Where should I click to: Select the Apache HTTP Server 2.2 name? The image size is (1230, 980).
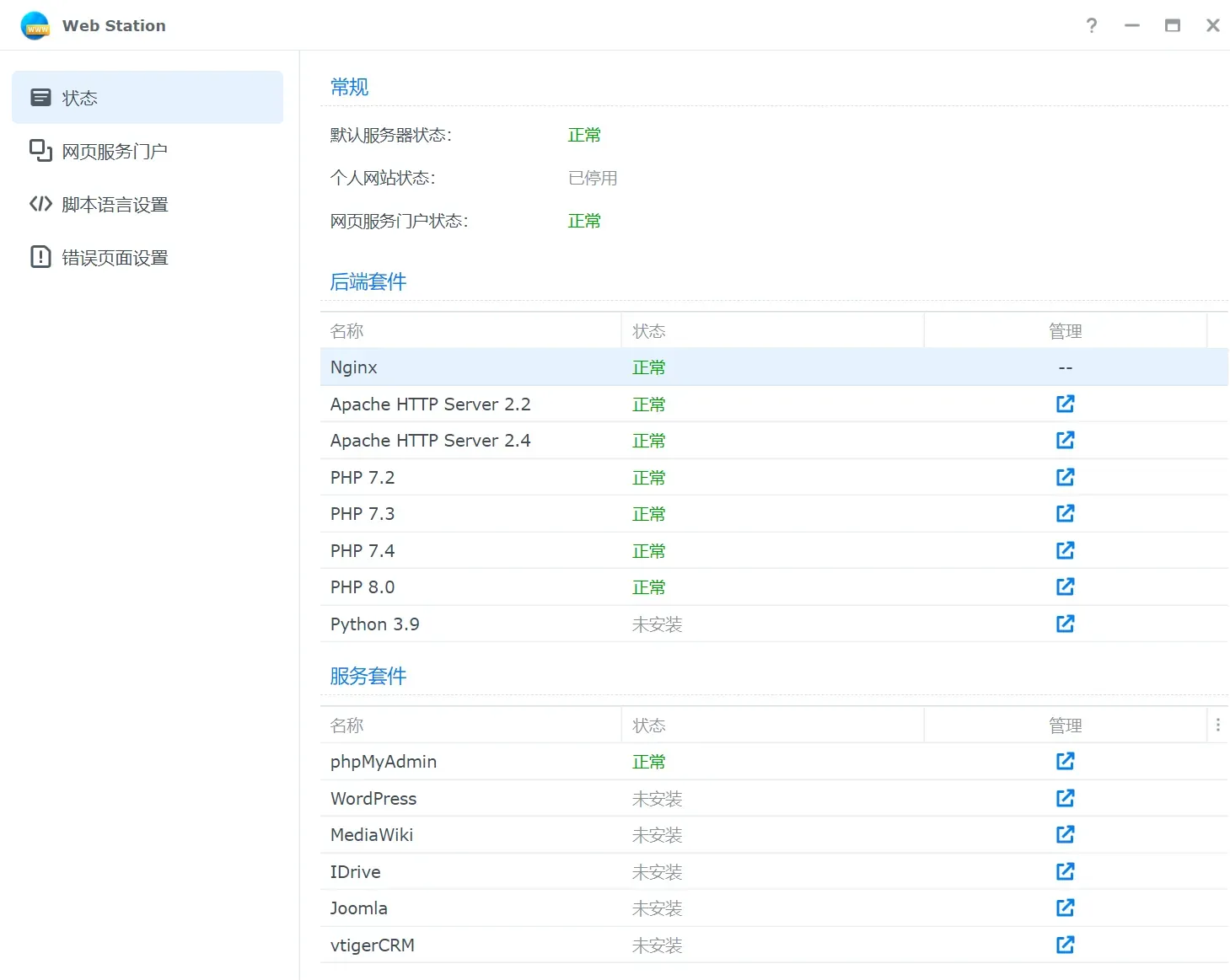click(x=430, y=404)
